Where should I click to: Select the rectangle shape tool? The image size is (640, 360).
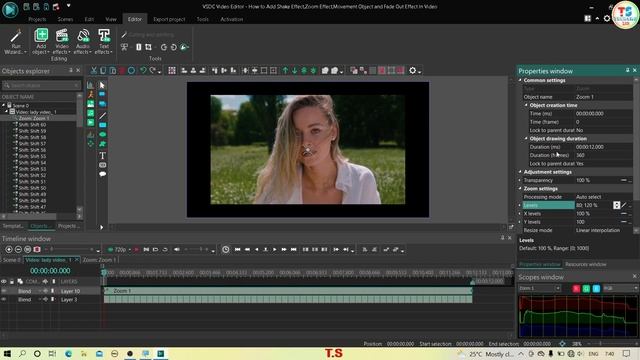[102, 125]
